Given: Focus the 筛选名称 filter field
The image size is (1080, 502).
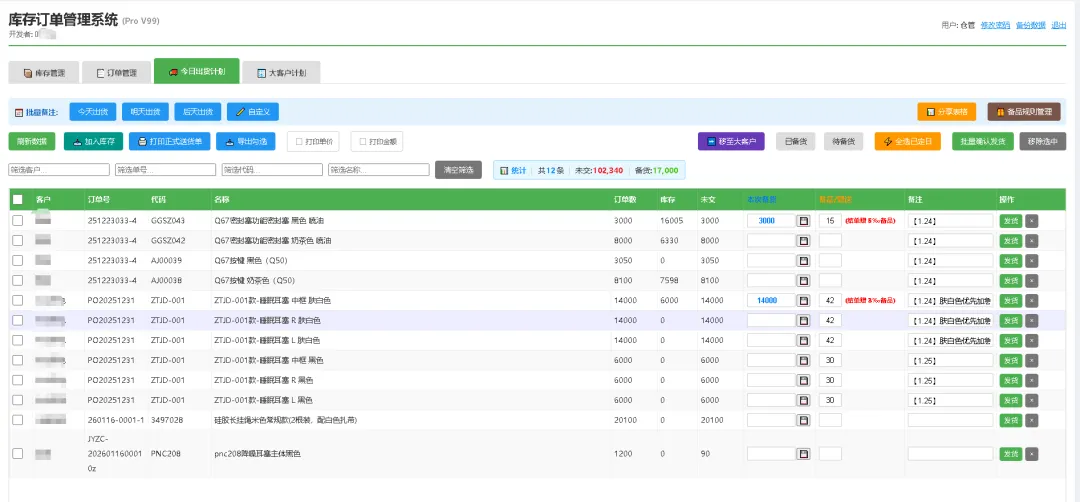Looking at the screenshot, I should 379,169.
